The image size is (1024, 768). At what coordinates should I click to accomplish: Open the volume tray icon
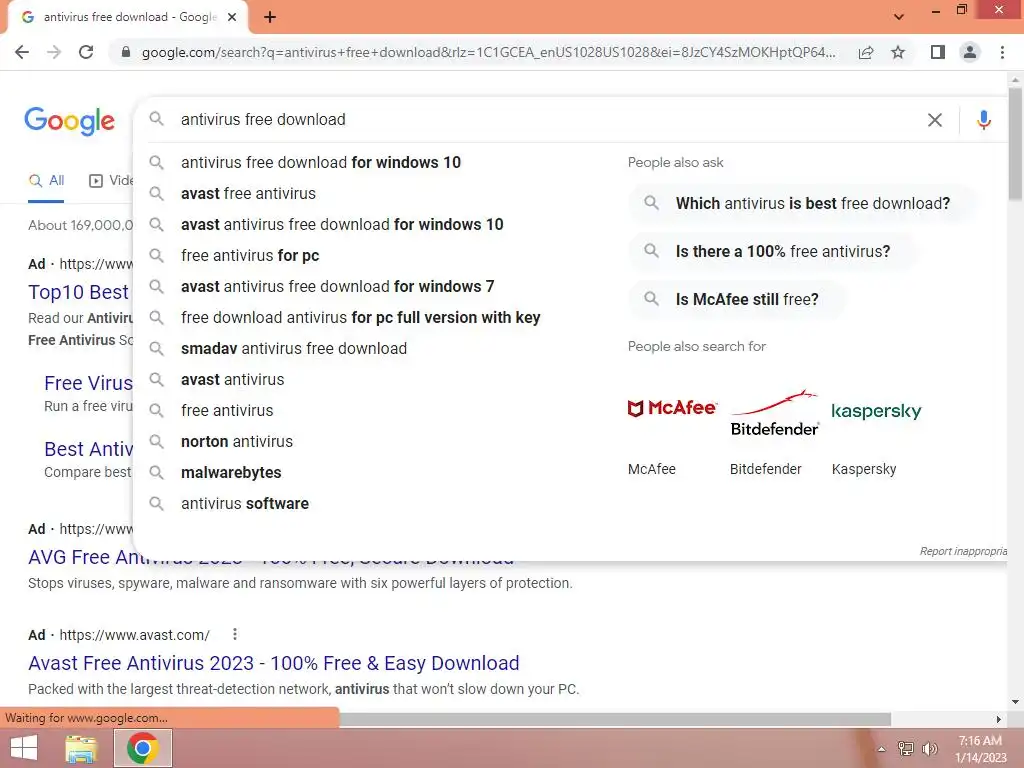(x=930, y=748)
